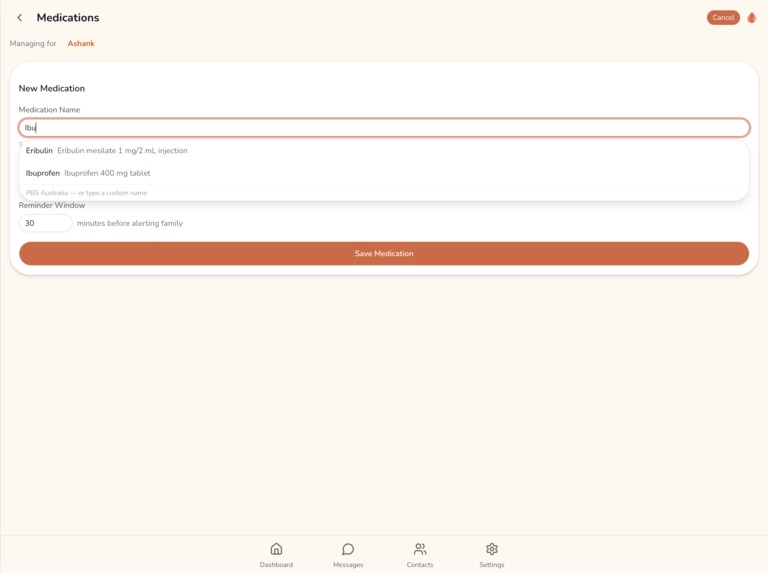This screenshot has width=768, height=573.
Task: Choose Eribulin mesilate injection suggestion
Action: [384, 150]
